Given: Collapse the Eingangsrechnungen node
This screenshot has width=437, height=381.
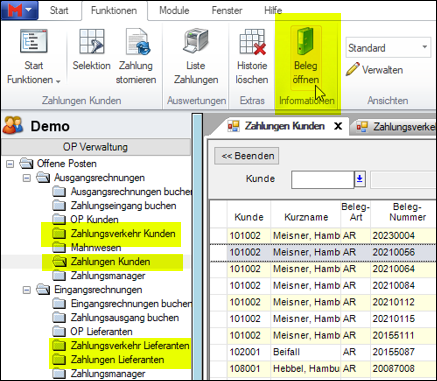Looking at the screenshot, I should click(x=27, y=290).
